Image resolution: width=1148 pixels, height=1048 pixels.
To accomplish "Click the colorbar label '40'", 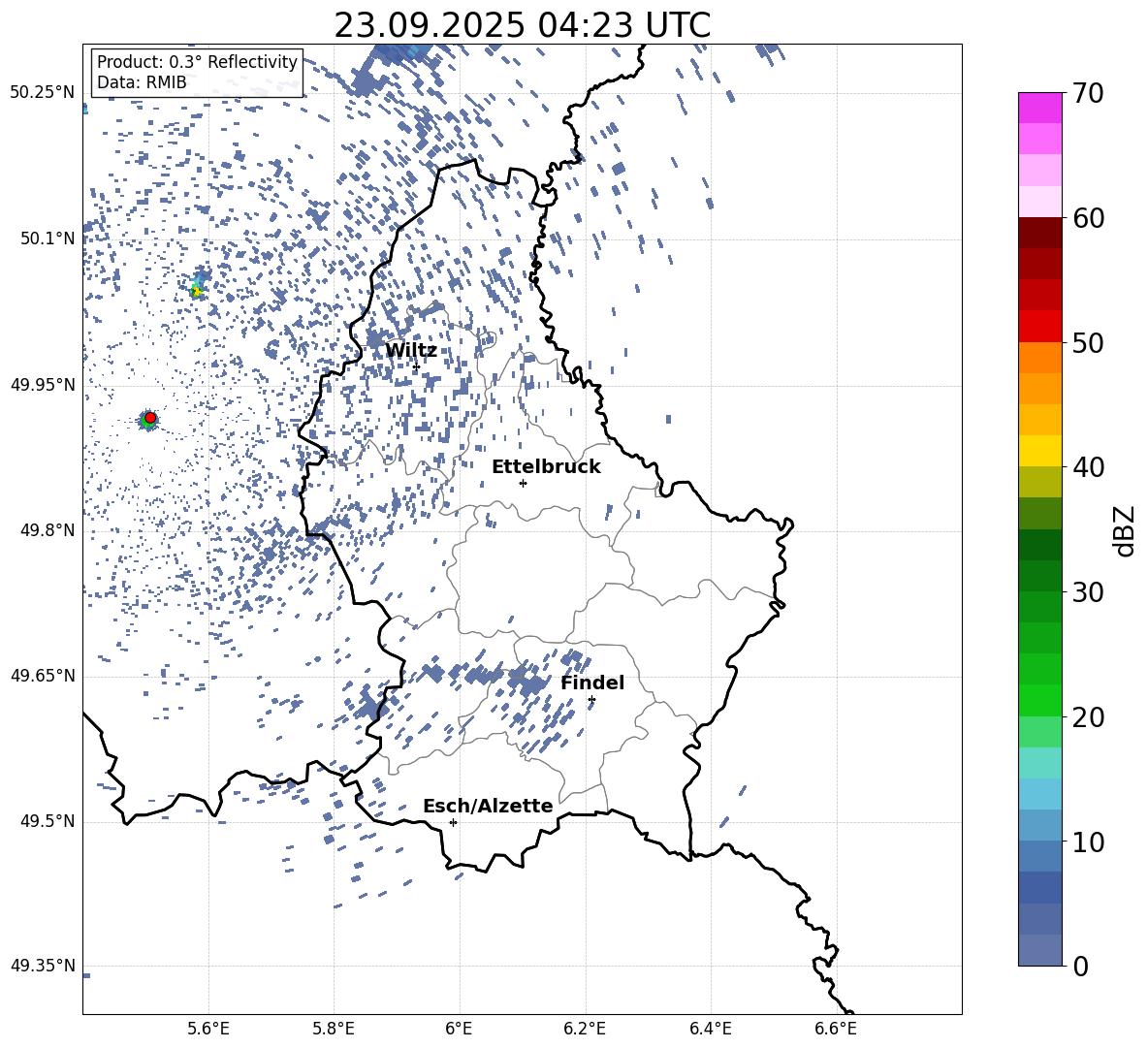I will [x=1088, y=467].
